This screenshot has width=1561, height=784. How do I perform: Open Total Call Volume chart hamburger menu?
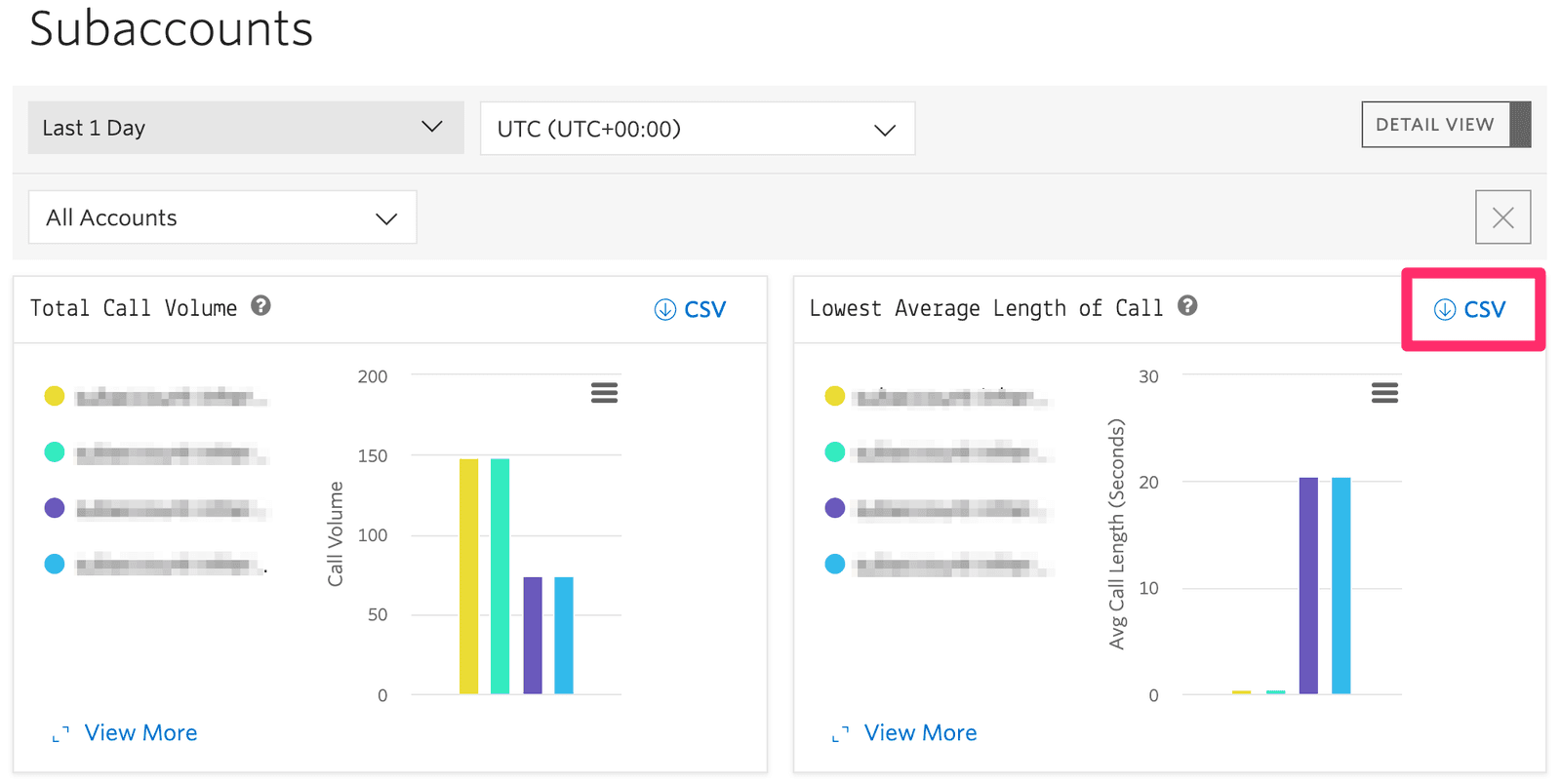(x=604, y=393)
